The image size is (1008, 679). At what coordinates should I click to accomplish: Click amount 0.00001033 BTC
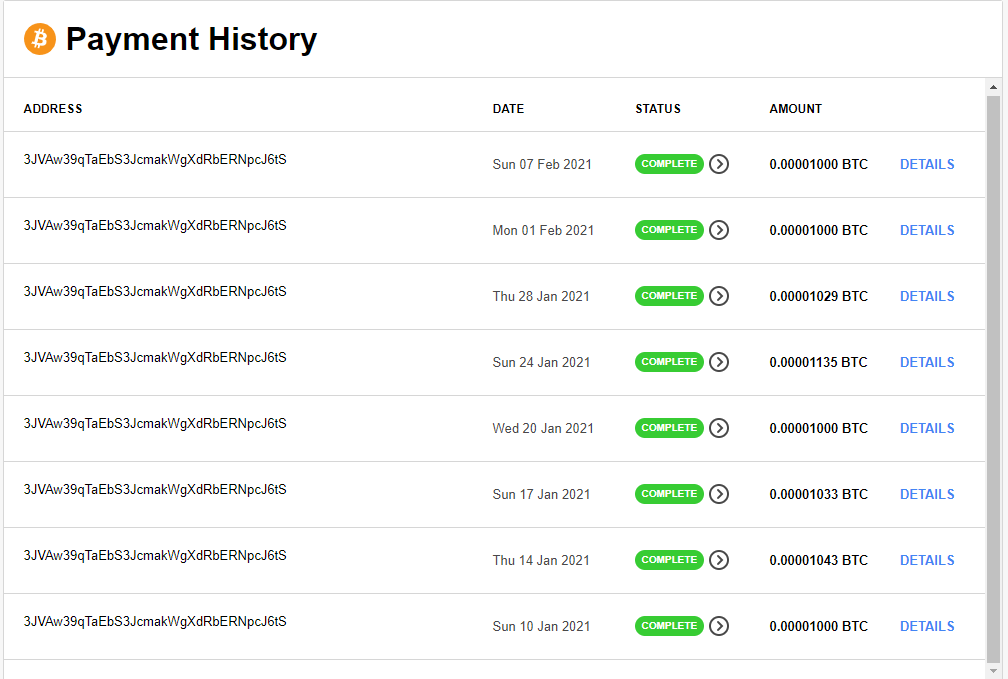818,494
